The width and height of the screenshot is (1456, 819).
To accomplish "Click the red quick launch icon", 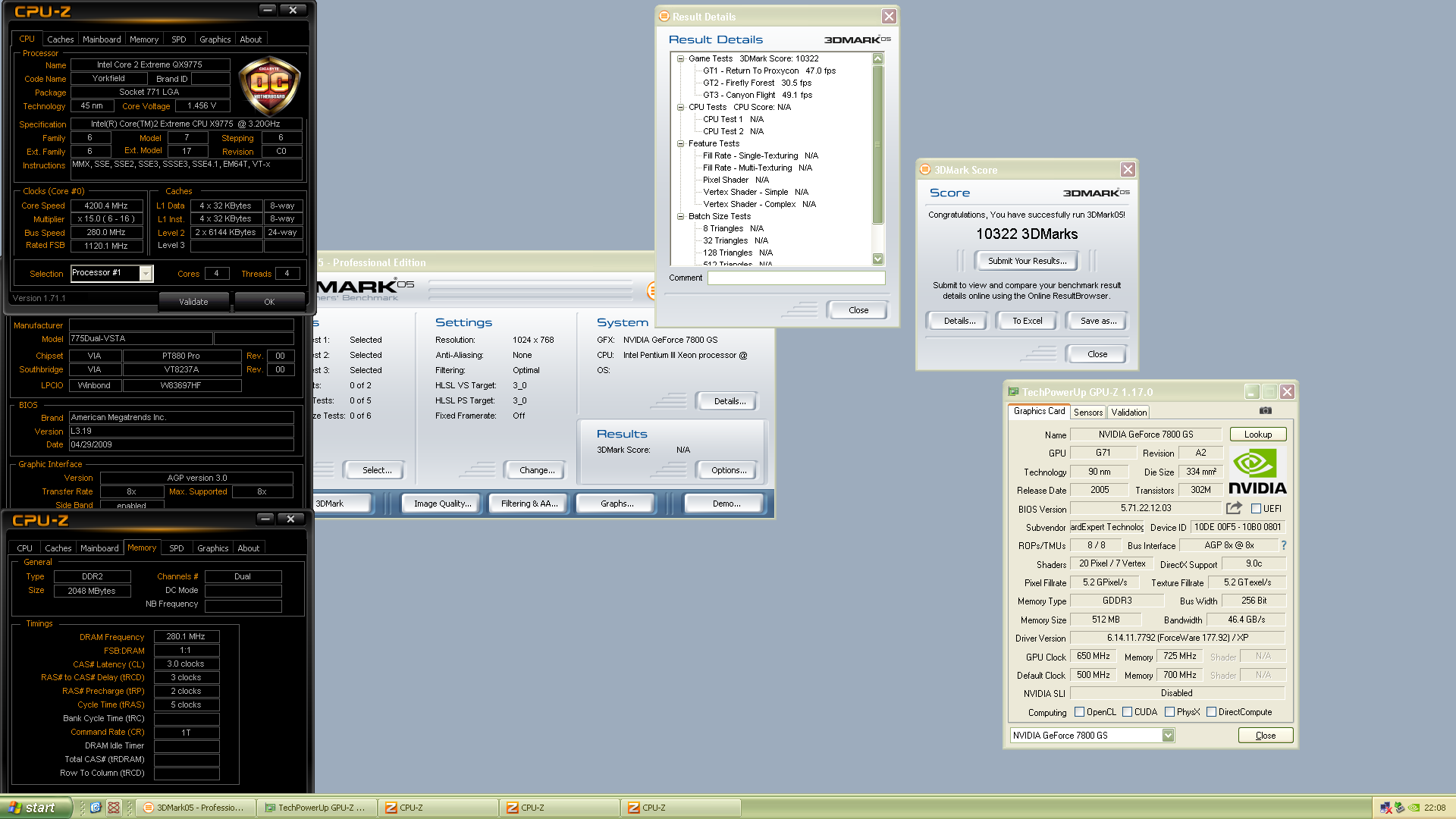I will tap(114, 808).
